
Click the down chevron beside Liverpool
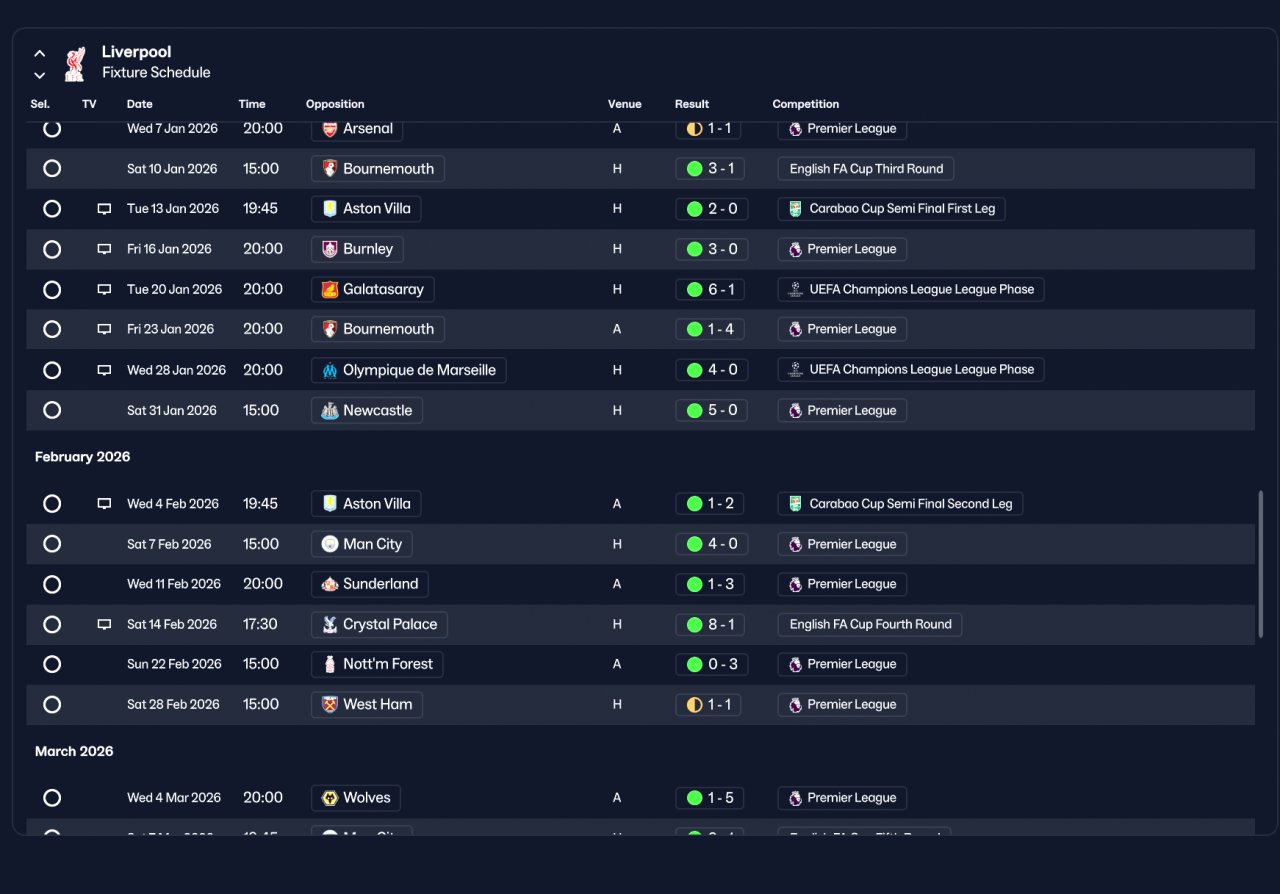[40, 75]
